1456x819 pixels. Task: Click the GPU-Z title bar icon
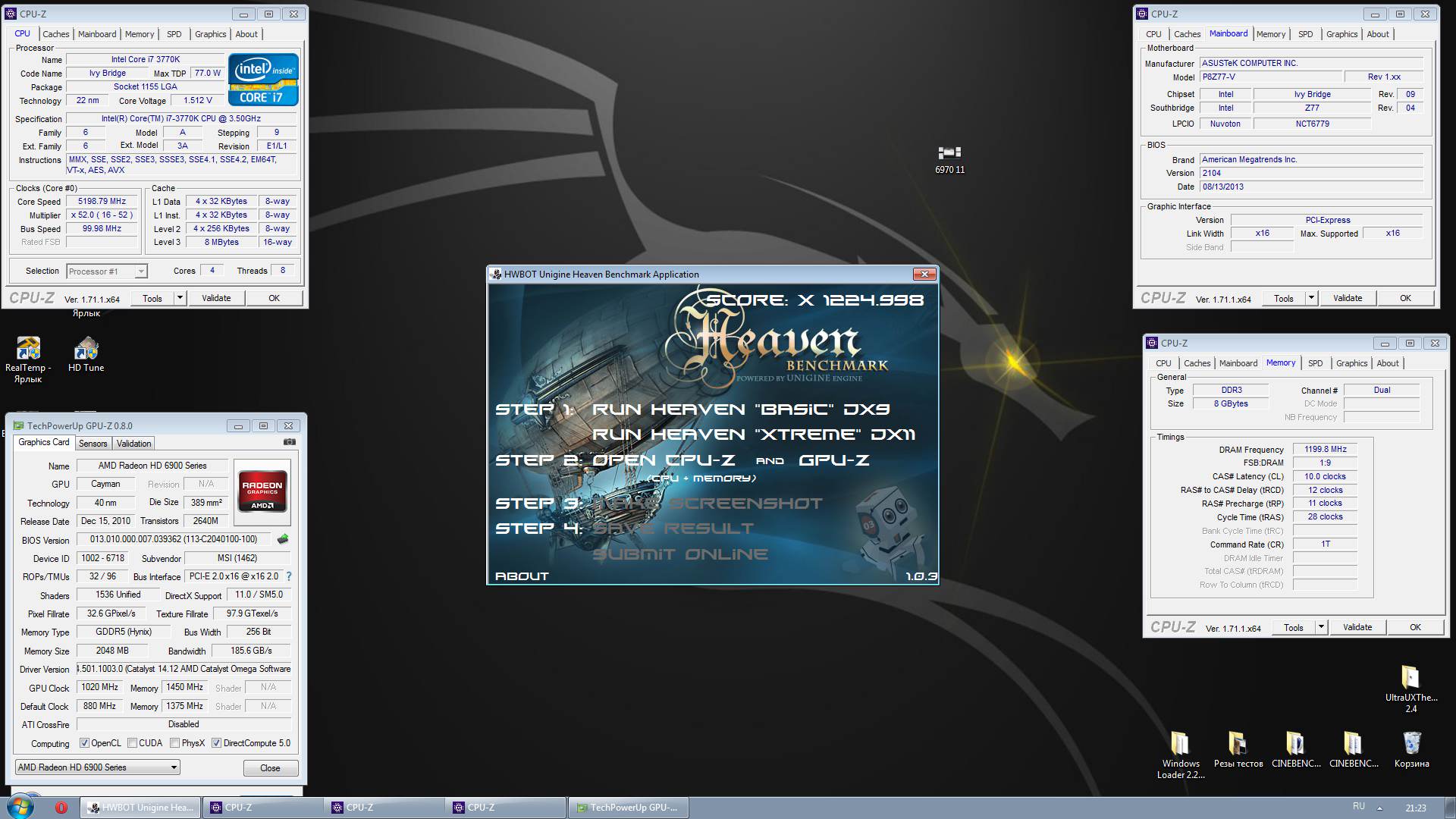pos(17,426)
